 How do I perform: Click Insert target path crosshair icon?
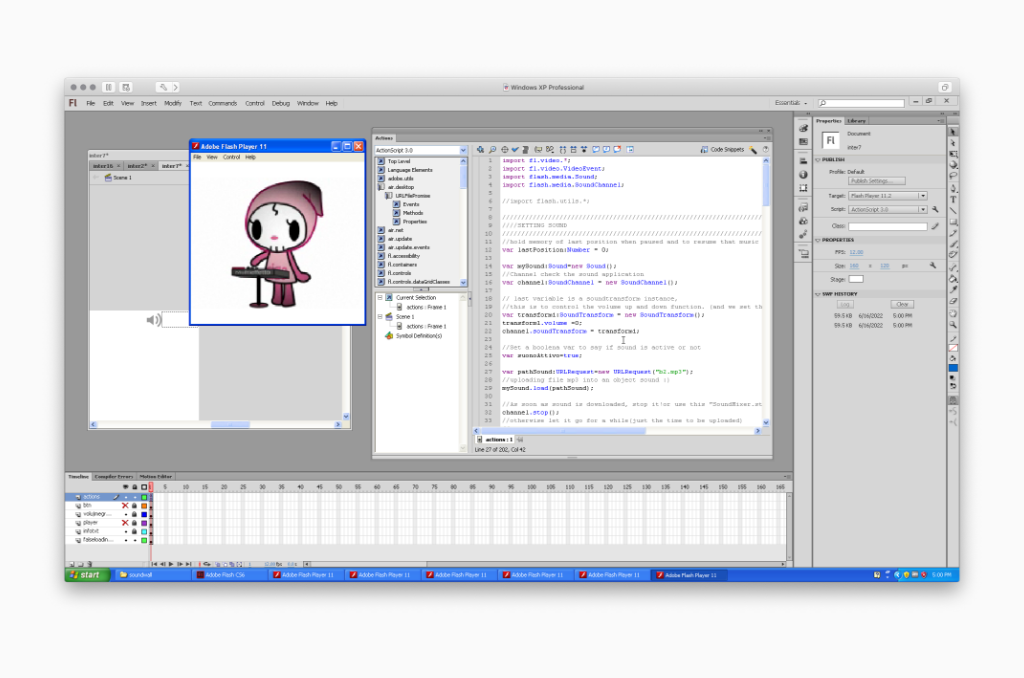point(504,150)
